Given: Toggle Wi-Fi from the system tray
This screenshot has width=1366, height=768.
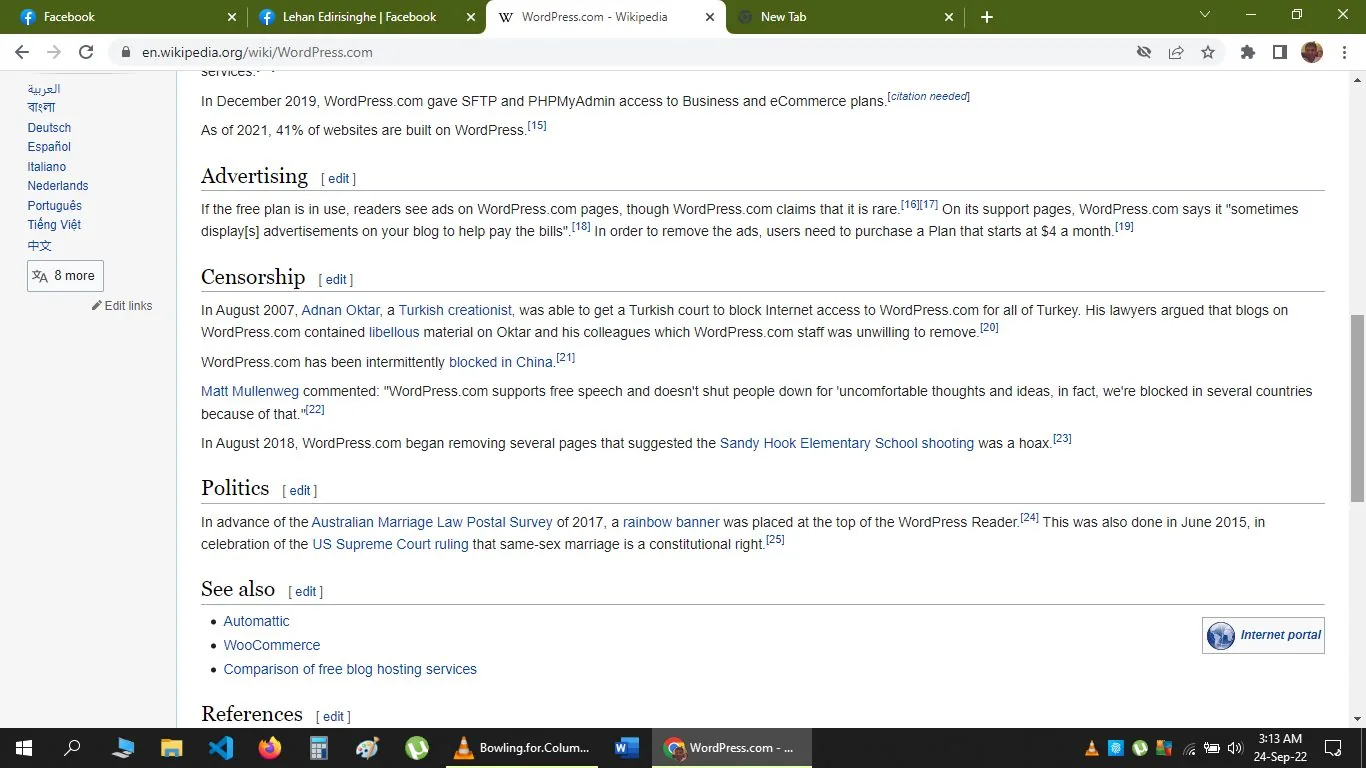Looking at the screenshot, I should (1188, 747).
